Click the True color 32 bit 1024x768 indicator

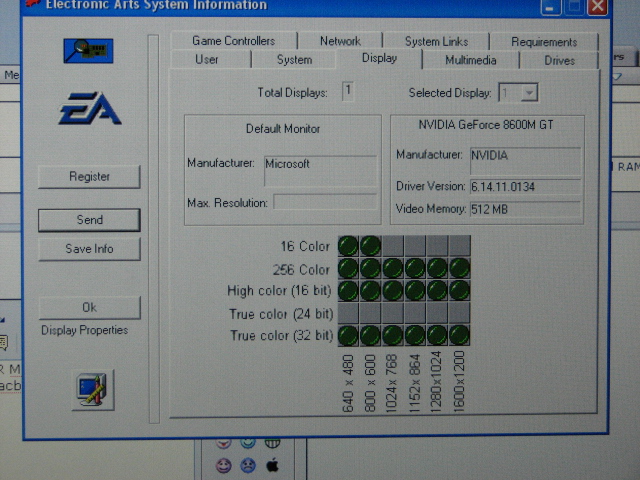393,336
